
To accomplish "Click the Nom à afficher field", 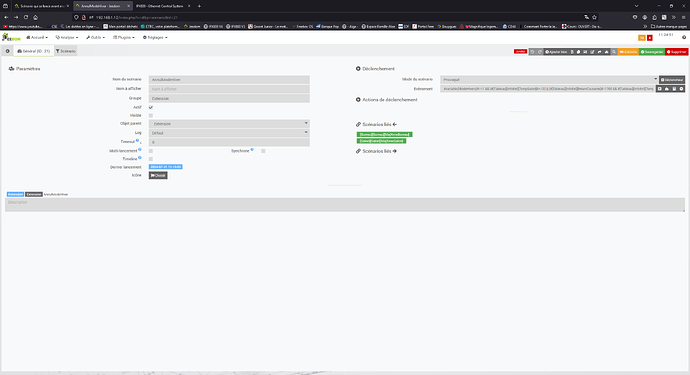I will 229,89.
